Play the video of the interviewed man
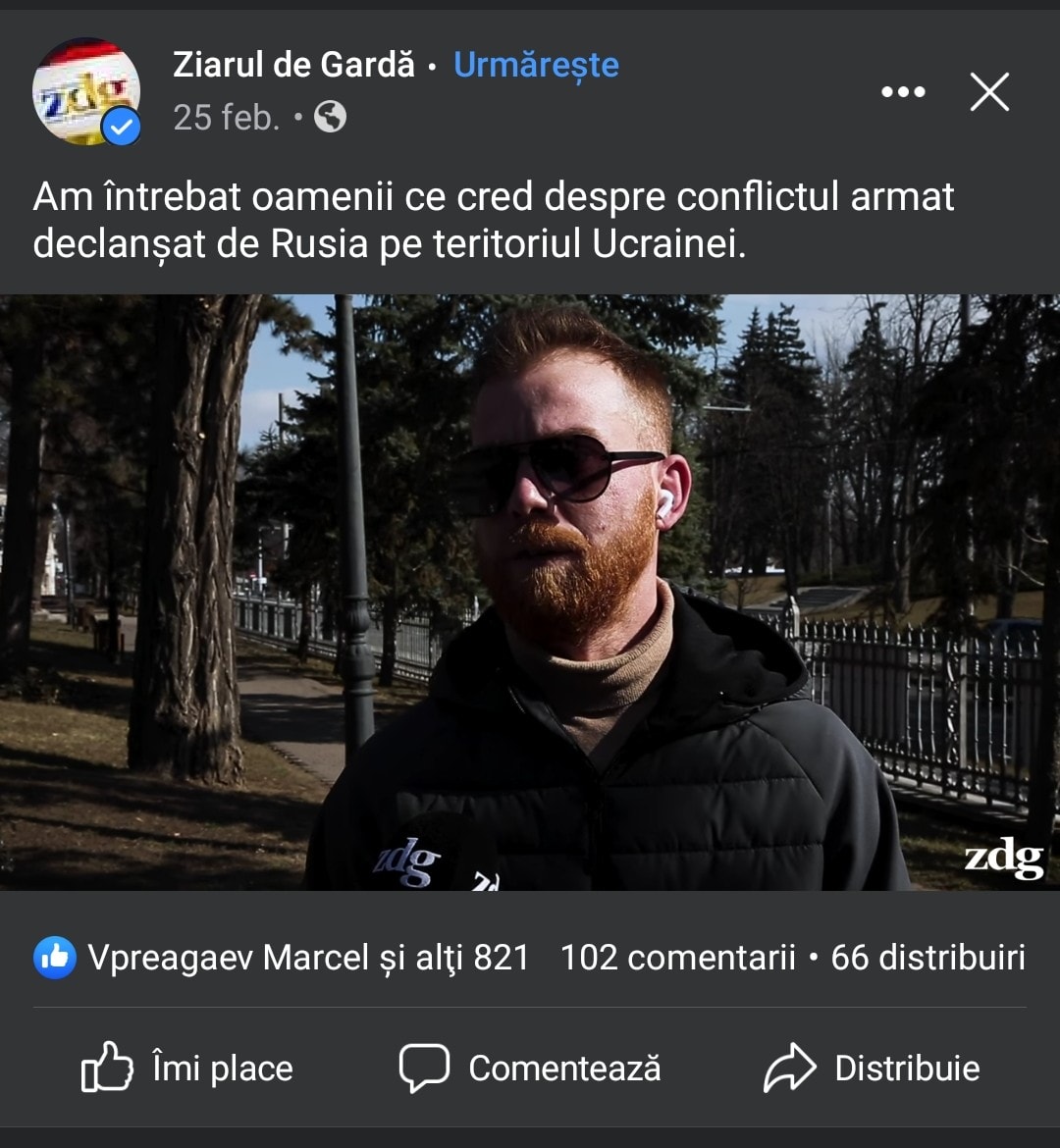This screenshot has width=1060, height=1148. click(530, 593)
